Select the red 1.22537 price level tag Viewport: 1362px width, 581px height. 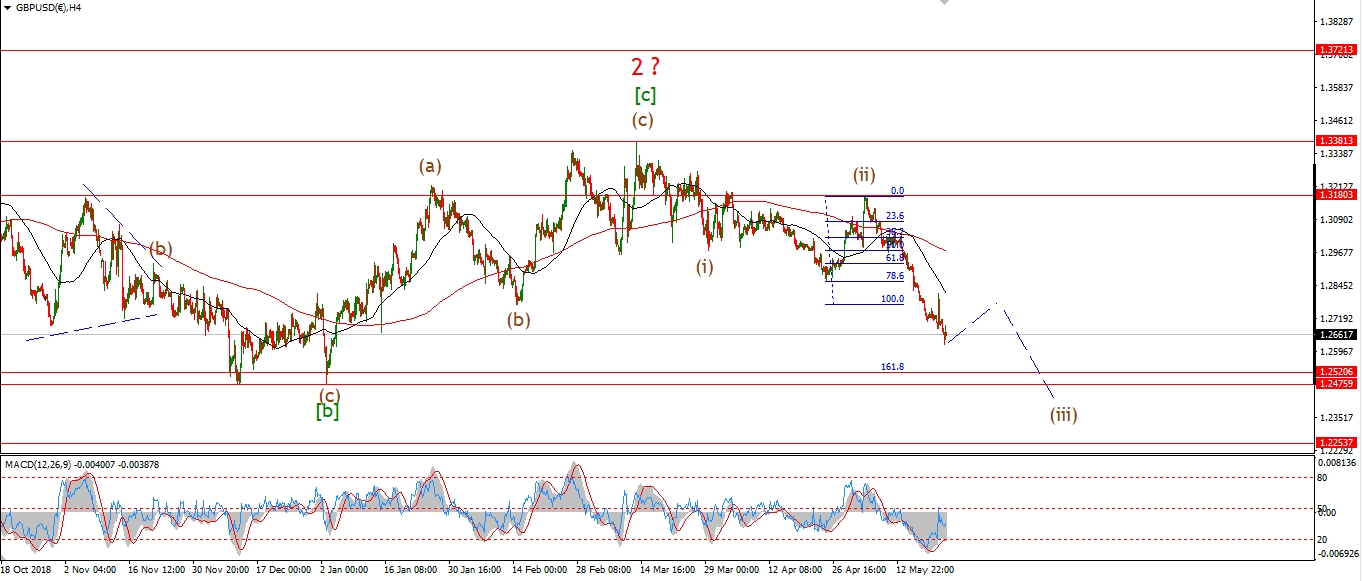1335,443
